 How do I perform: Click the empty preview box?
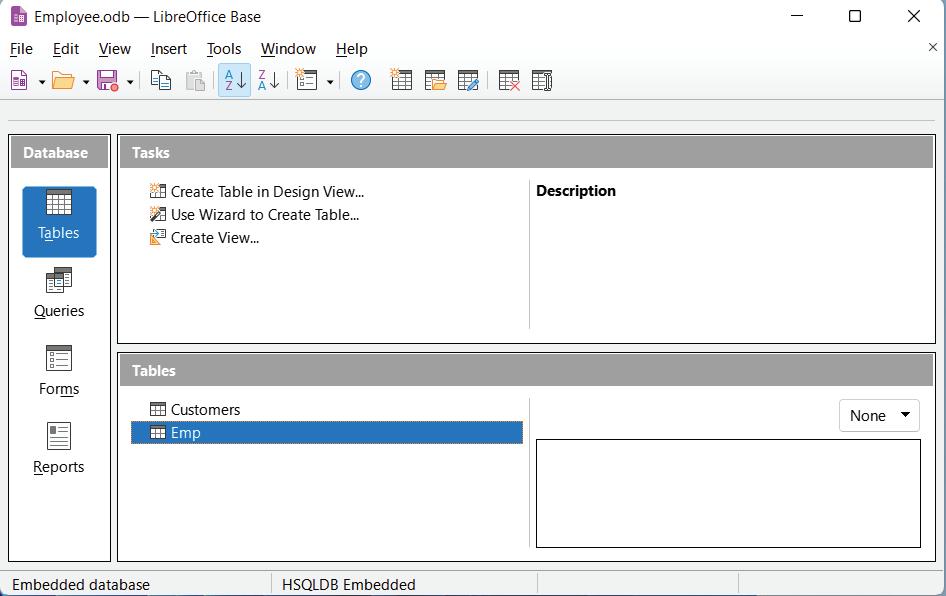click(x=728, y=493)
